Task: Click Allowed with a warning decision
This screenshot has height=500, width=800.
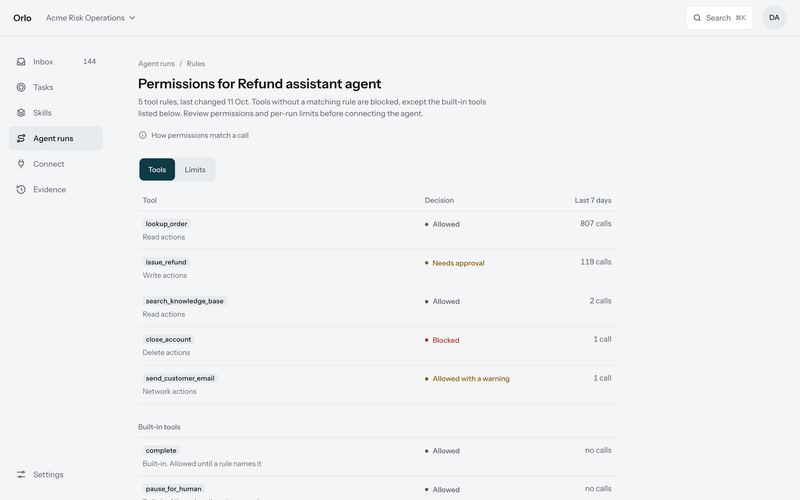Action: point(467,379)
